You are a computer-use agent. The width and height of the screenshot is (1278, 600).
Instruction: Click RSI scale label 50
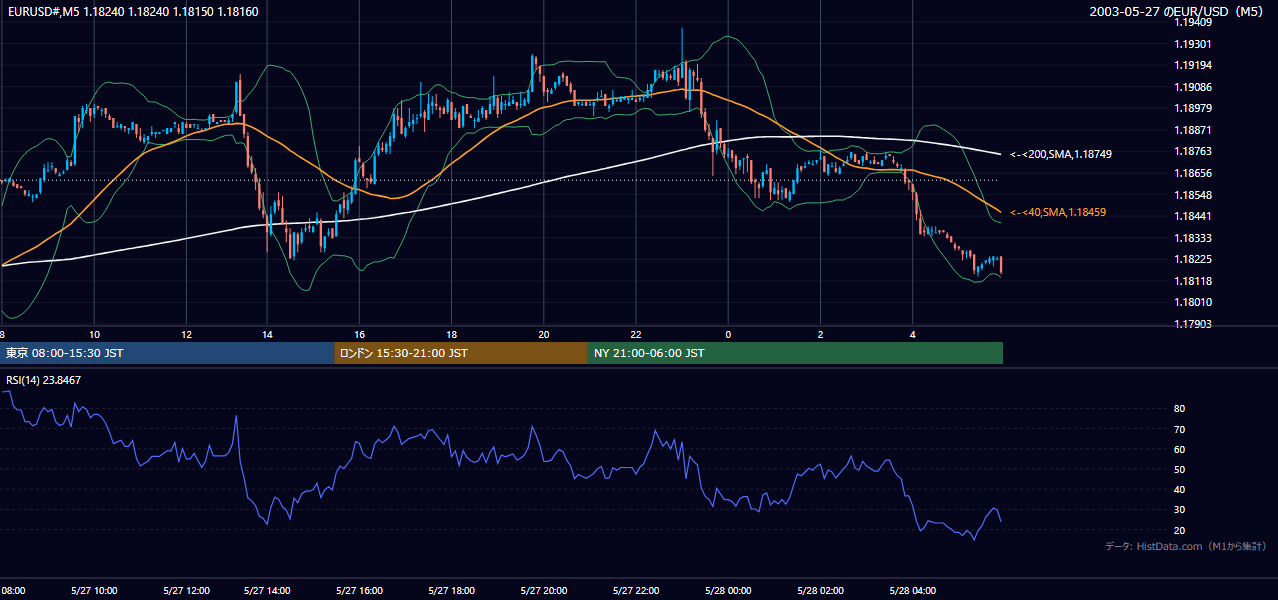1180,469
